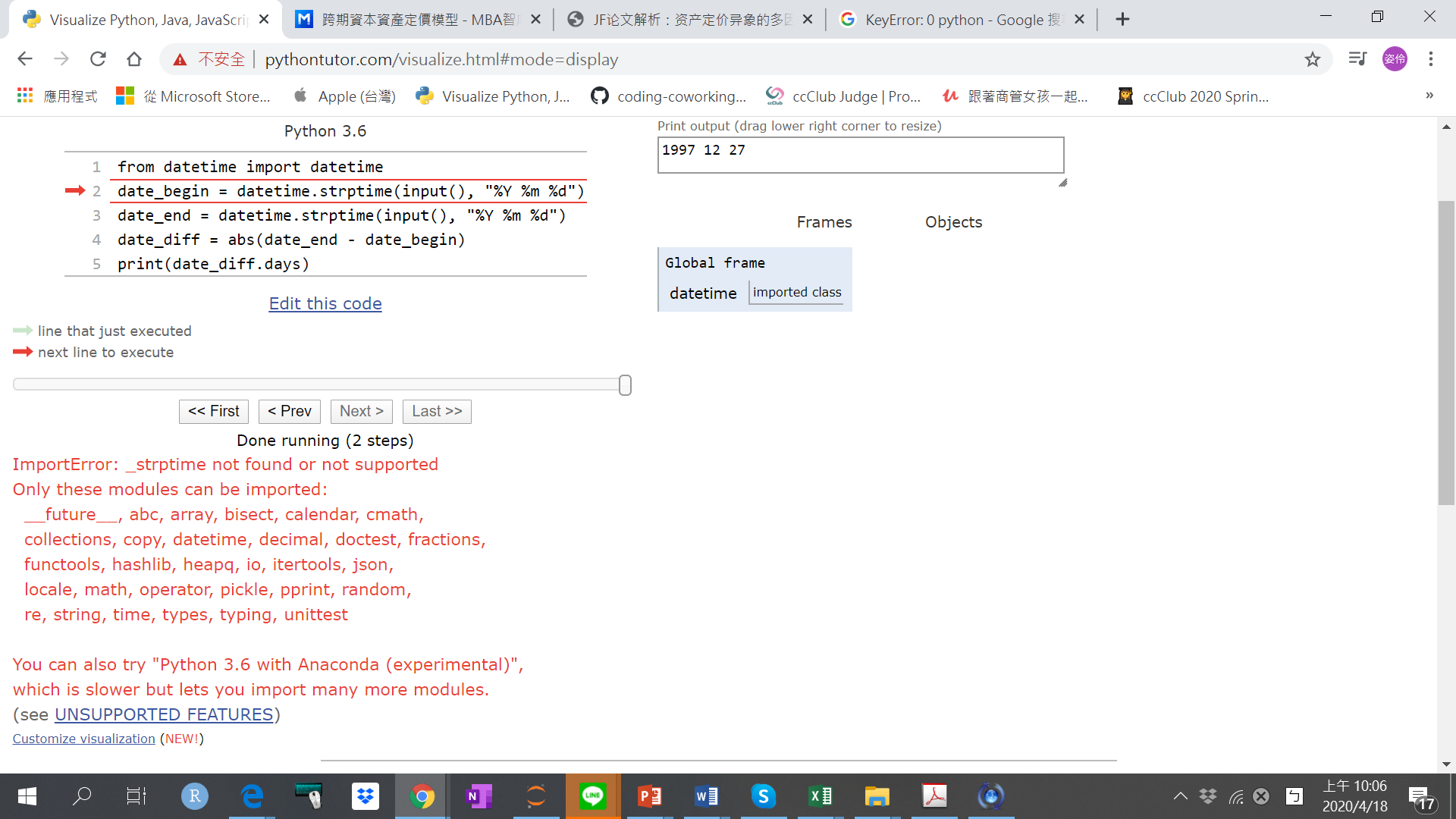Open the Visualize Python, J... bookmark
The height and width of the screenshot is (819, 1456).
(x=493, y=96)
